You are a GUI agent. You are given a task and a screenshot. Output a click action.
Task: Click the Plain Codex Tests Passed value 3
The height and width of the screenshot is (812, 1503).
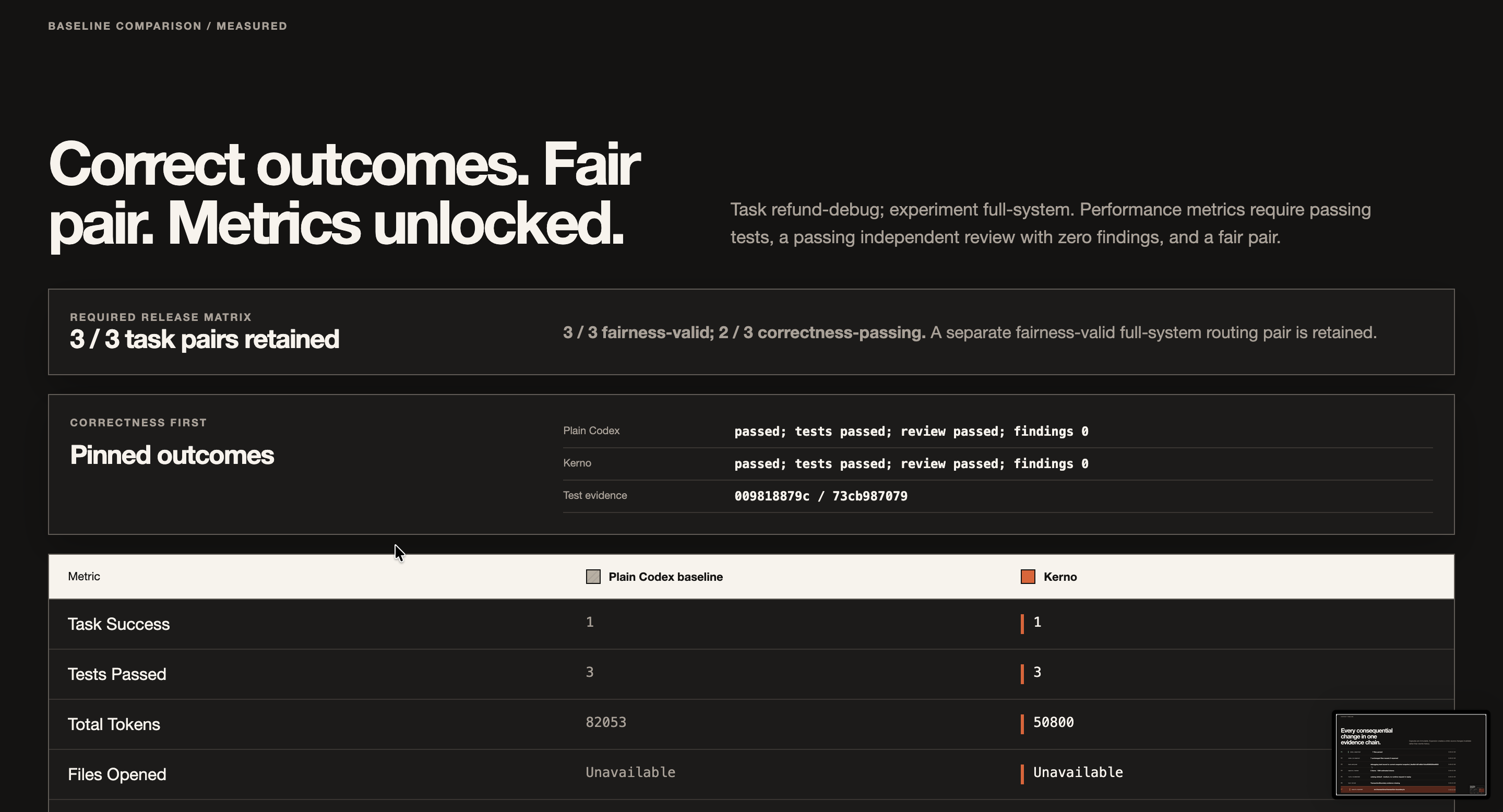[x=590, y=672]
